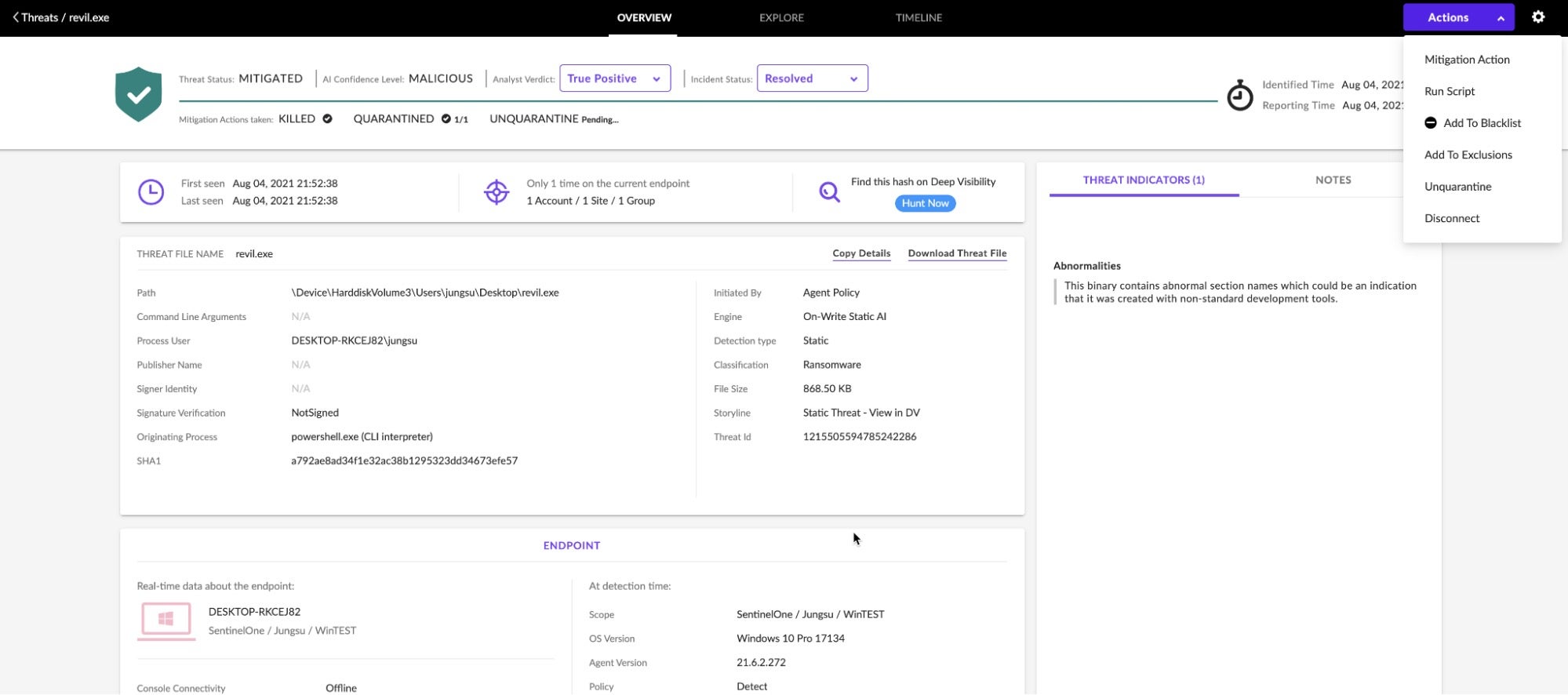This screenshot has width=1568, height=695.
Task: Click the crosshair target icon for endpoint count
Action: 497,192
